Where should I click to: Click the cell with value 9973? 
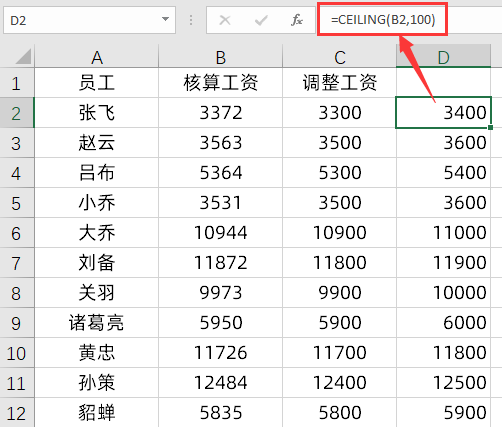220,293
